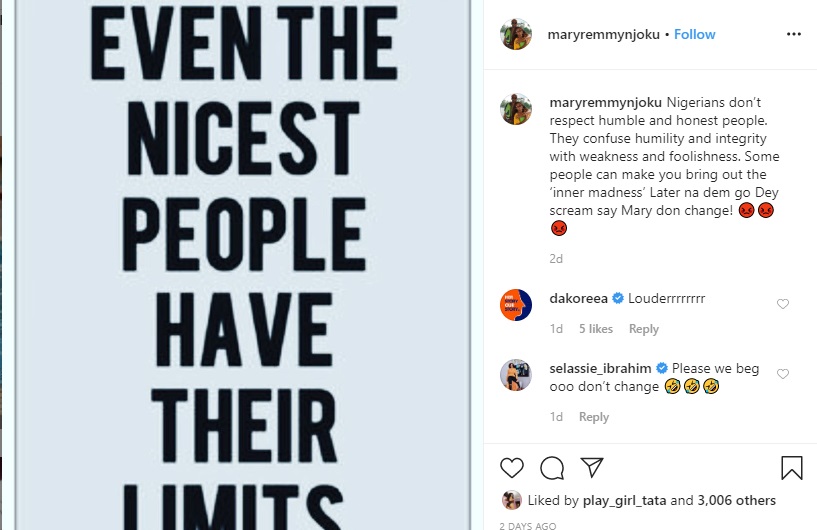This screenshot has width=817, height=530.
Task: Open three-dot more options menu
Action: pos(794,34)
